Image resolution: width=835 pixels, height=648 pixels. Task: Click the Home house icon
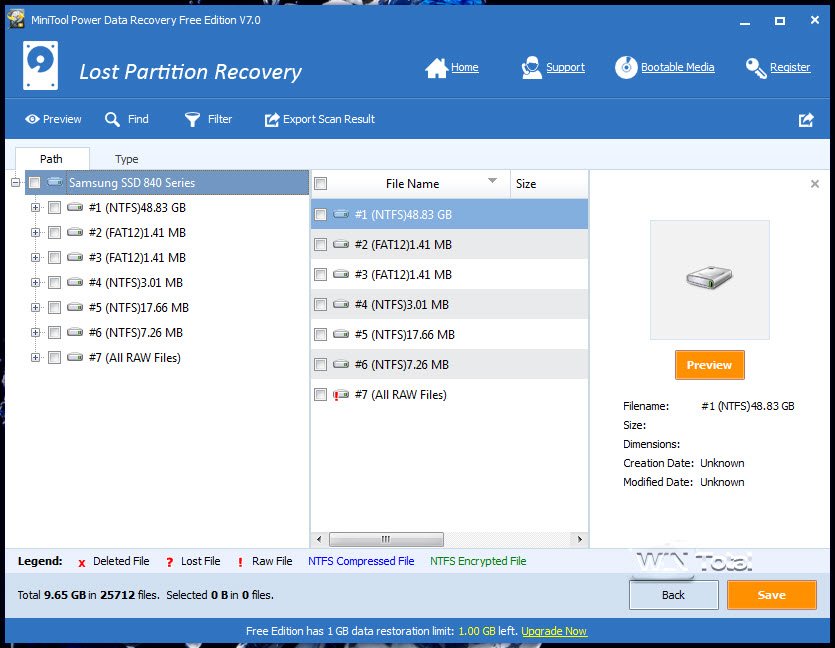436,68
